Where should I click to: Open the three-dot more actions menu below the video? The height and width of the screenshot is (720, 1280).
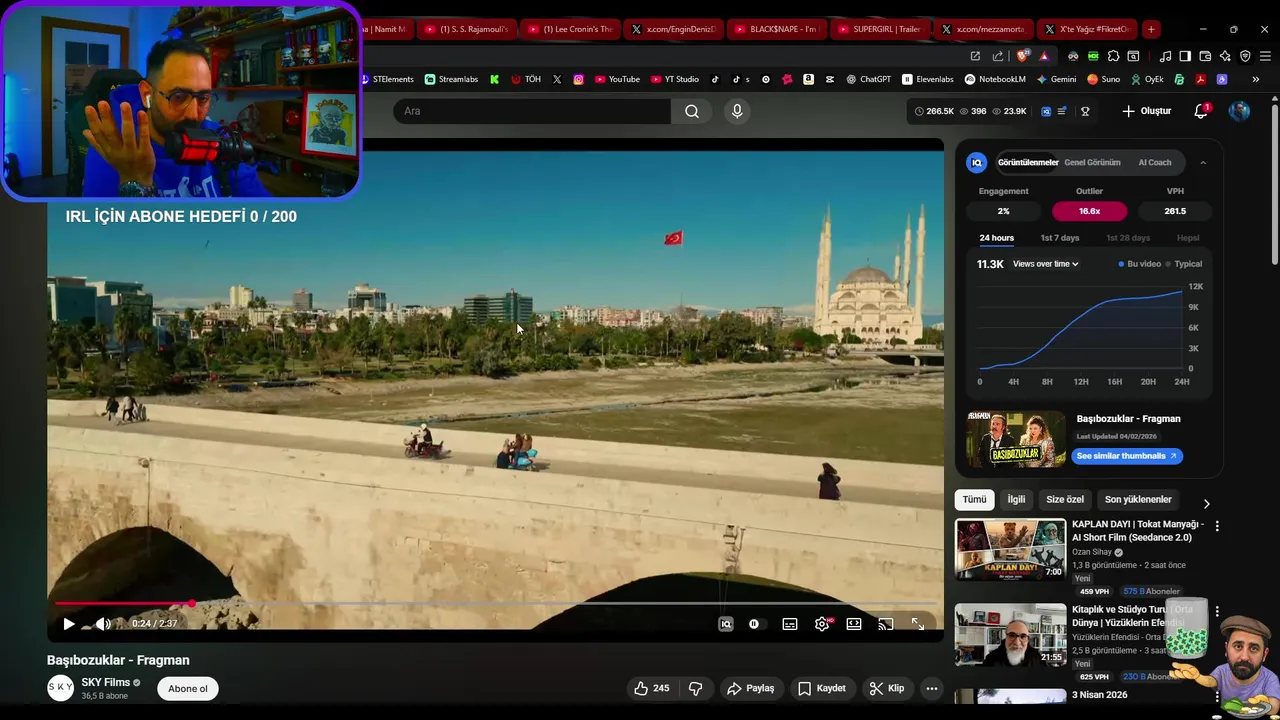(x=931, y=688)
